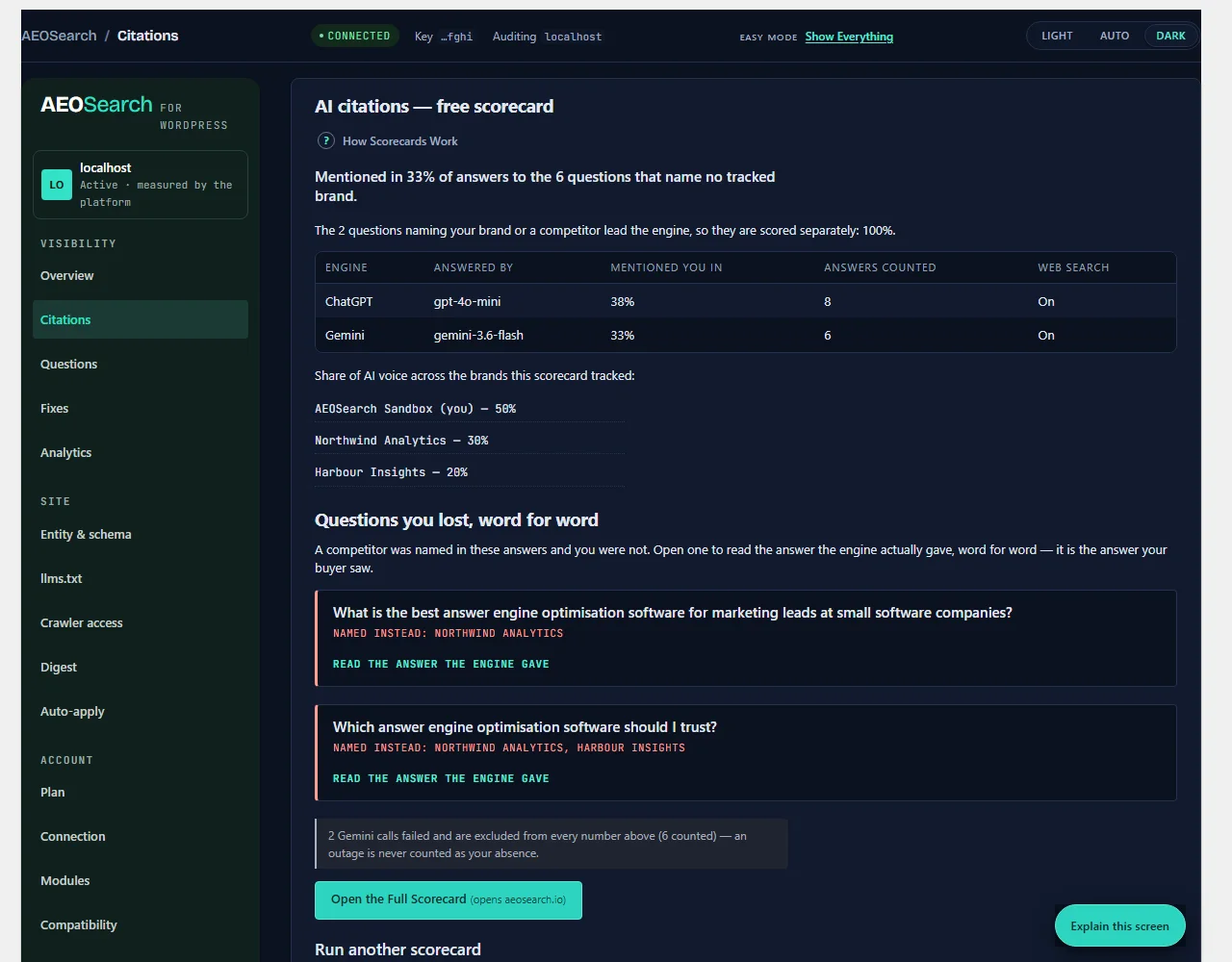
Task: Switch theme to Dark
Action: pyautogui.click(x=1170, y=36)
